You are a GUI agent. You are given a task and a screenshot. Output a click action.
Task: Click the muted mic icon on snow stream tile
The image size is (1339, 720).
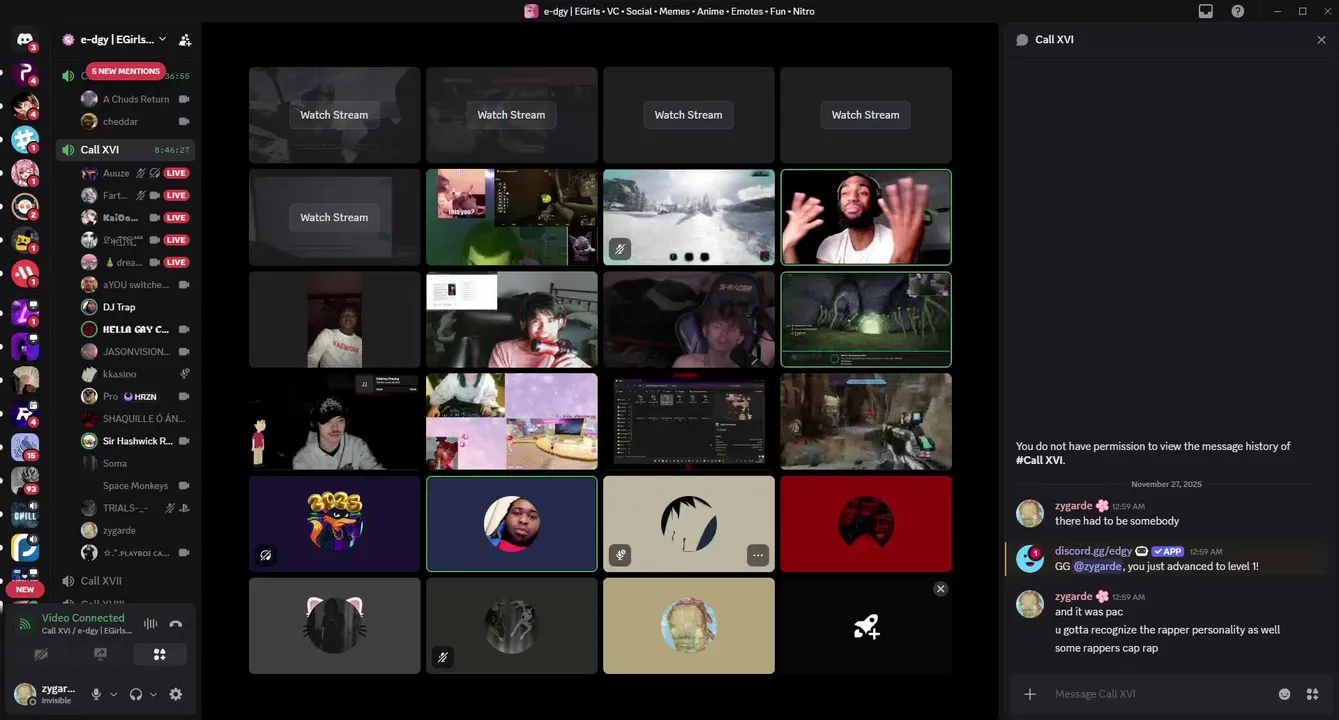click(x=620, y=250)
